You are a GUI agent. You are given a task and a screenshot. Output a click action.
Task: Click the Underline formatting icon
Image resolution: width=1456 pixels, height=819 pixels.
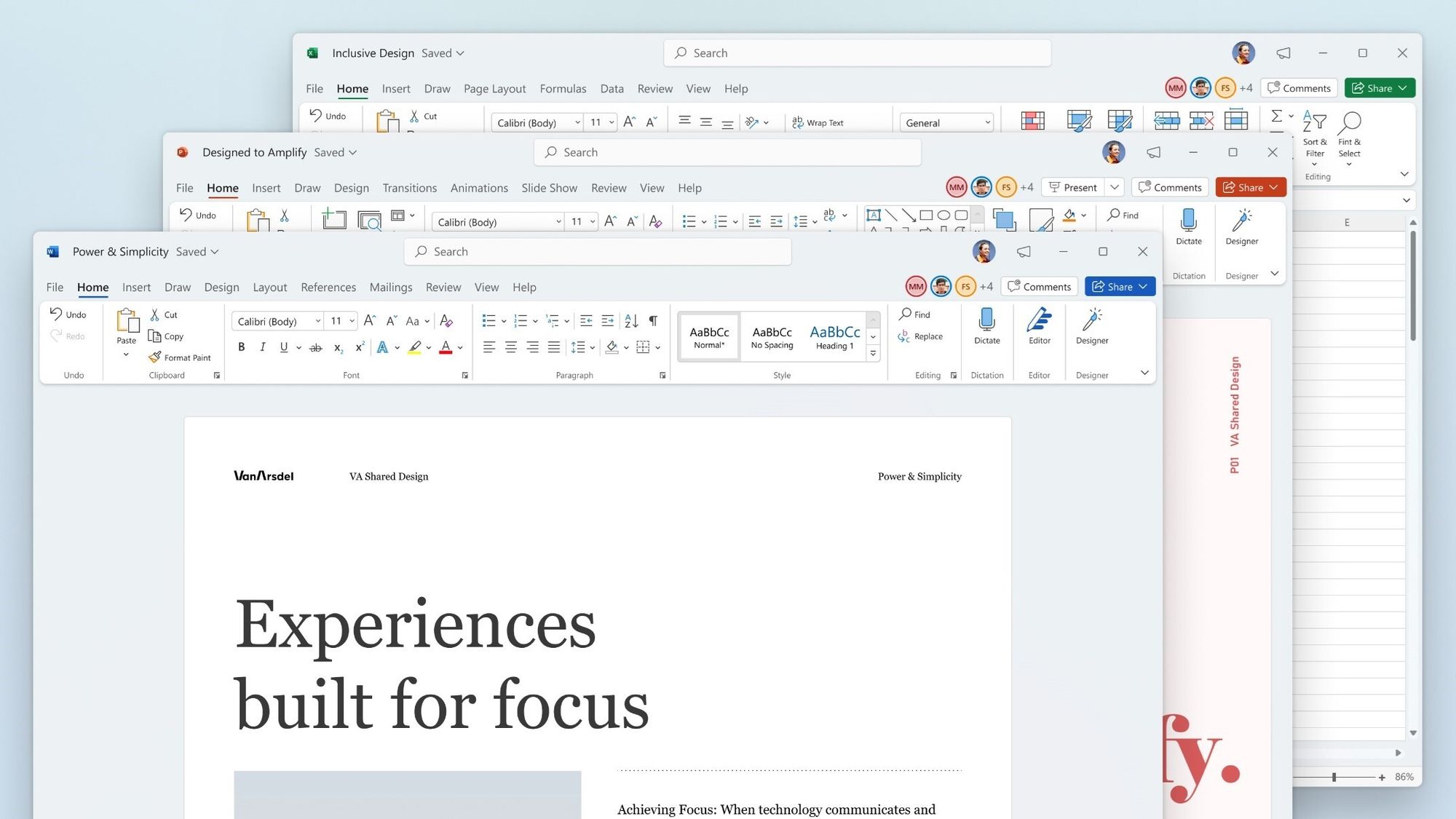pos(284,347)
